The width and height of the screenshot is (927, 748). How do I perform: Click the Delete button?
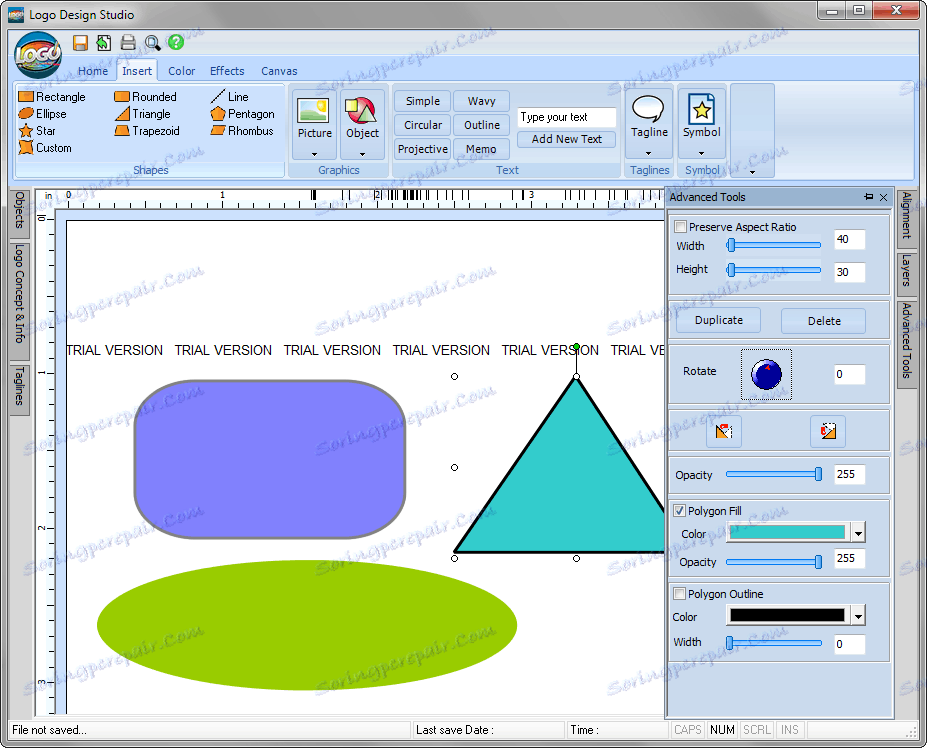(824, 320)
